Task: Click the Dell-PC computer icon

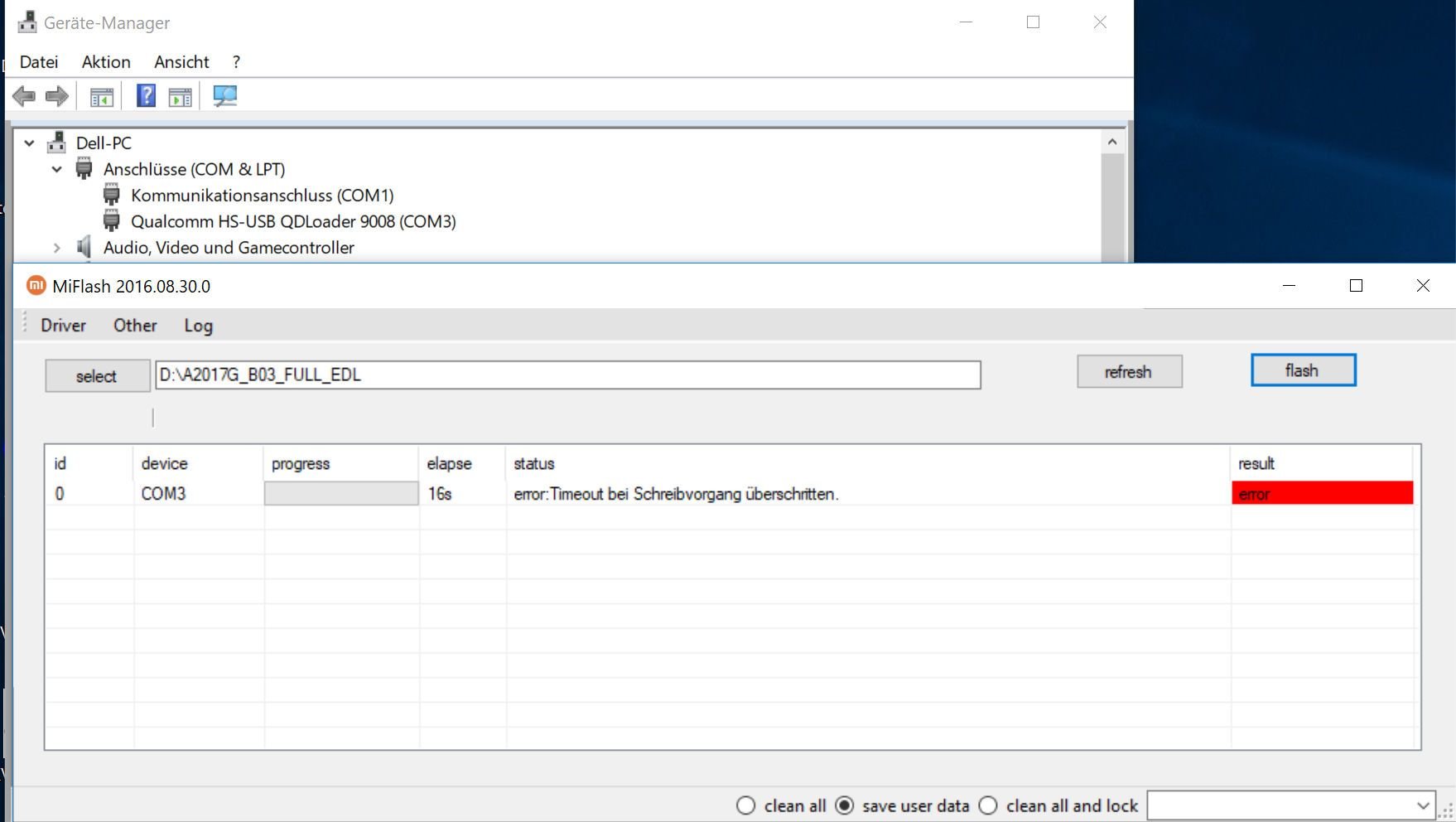Action: click(x=56, y=143)
